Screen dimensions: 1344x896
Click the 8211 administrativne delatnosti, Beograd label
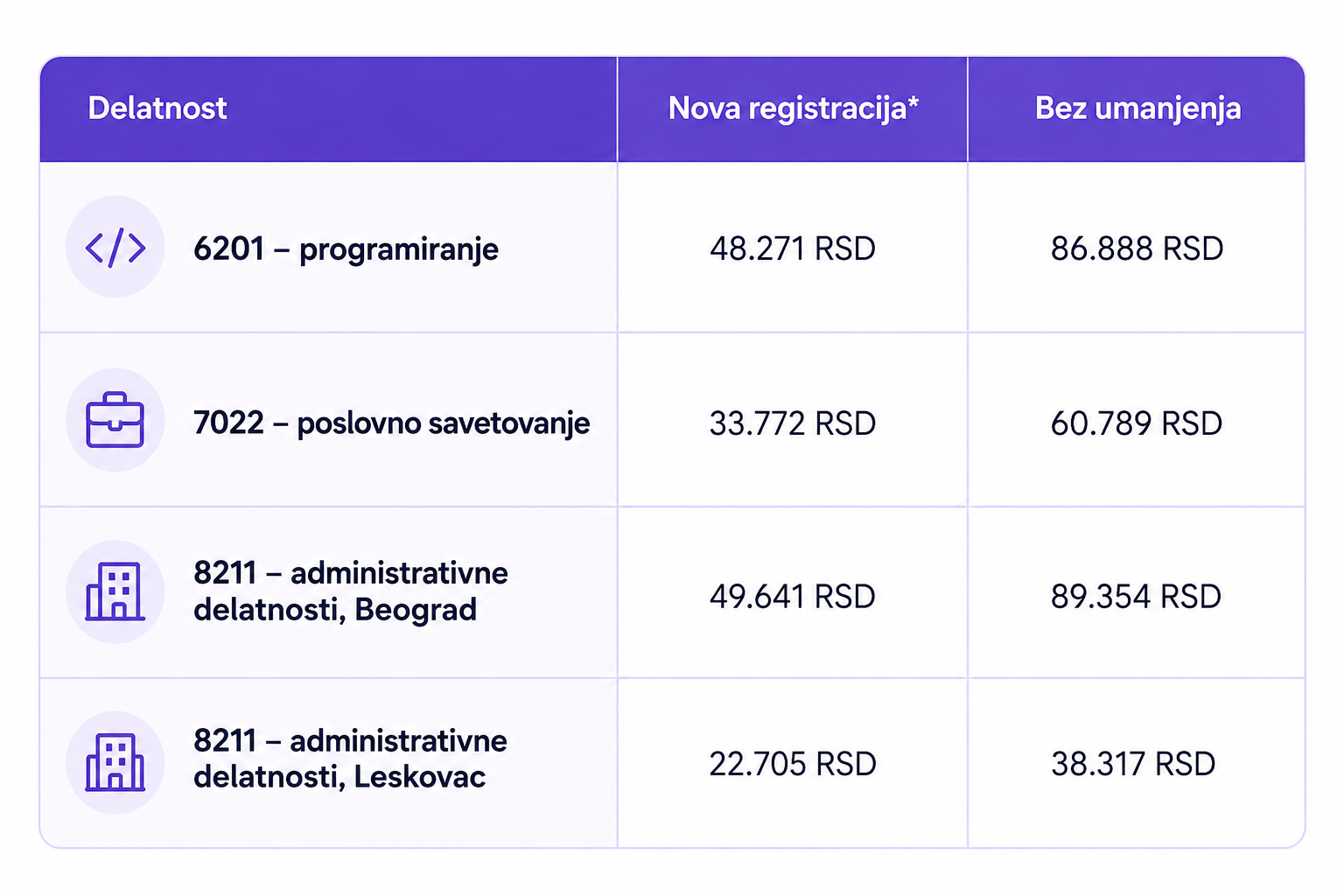pyautogui.click(x=350, y=591)
